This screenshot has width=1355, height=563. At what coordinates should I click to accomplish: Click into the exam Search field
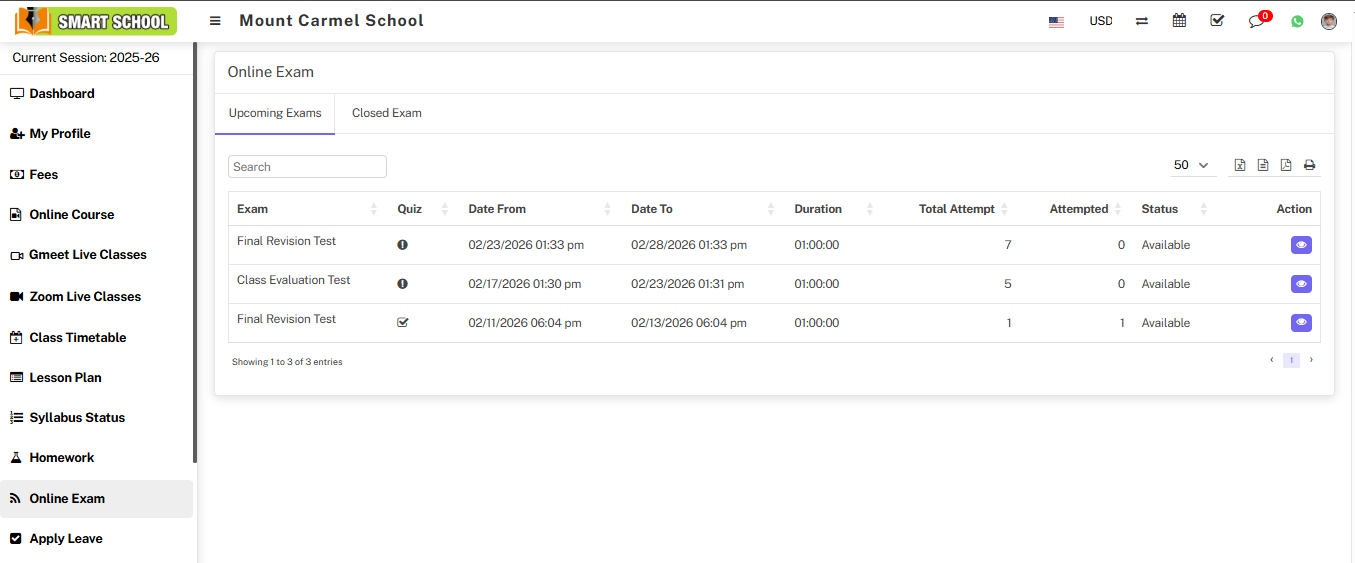307,167
